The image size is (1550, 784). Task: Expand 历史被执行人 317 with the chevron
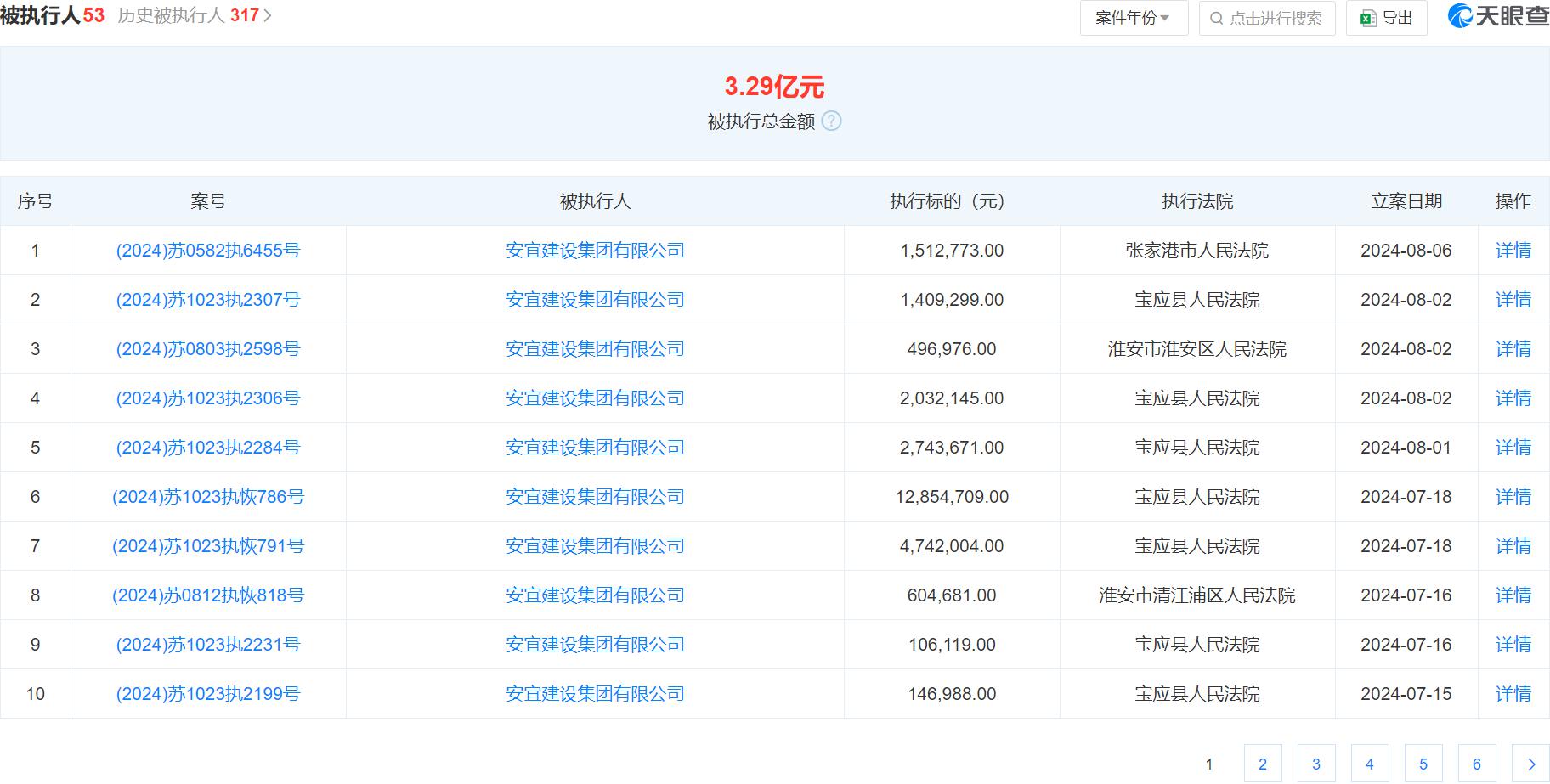(x=268, y=15)
